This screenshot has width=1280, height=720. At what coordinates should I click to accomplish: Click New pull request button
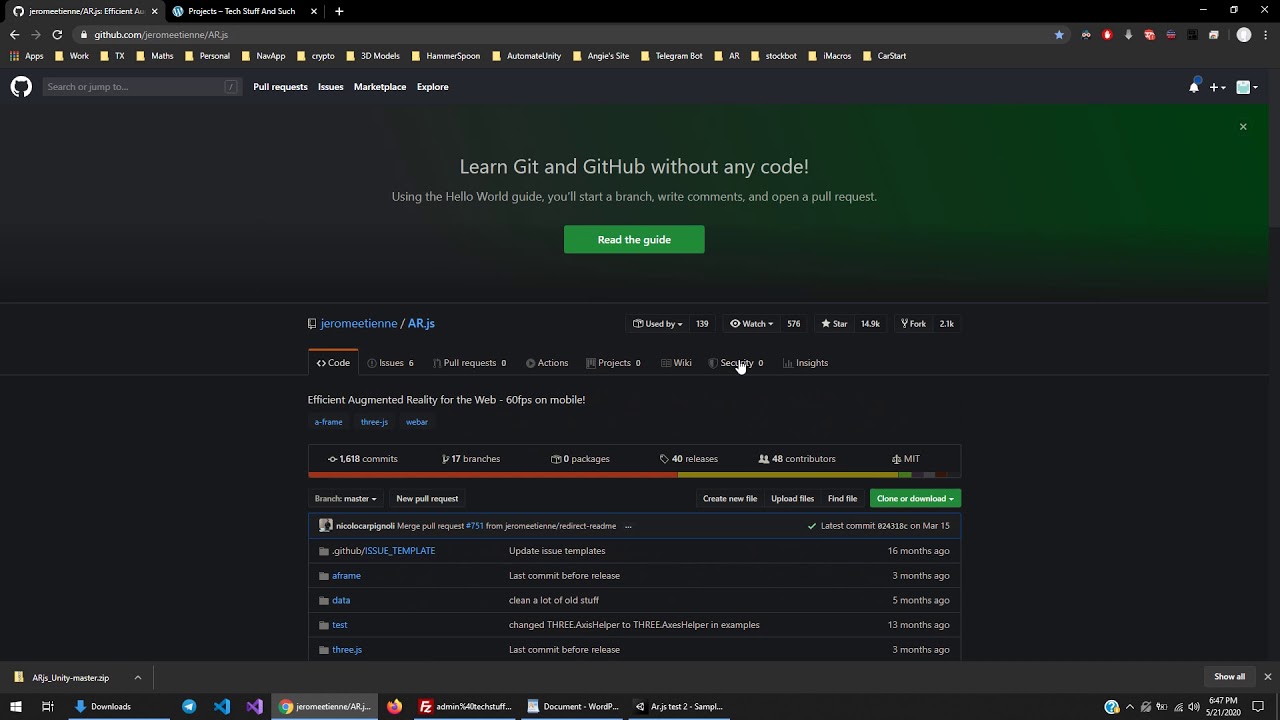coord(427,499)
